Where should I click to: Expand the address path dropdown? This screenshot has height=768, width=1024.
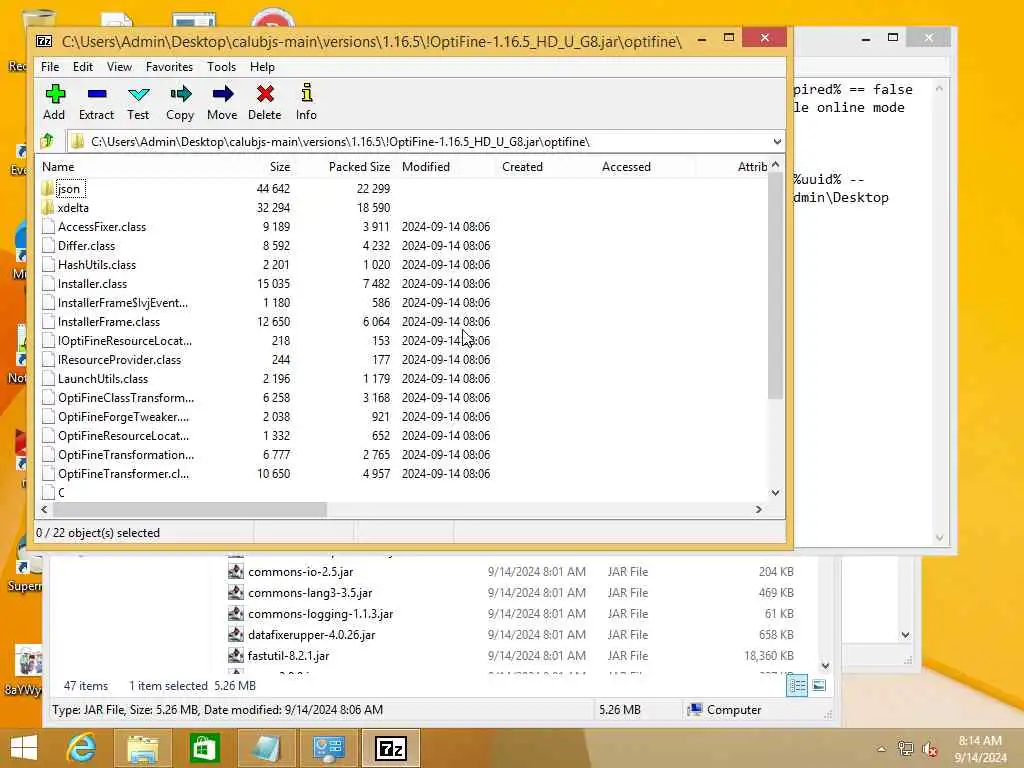pos(776,142)
